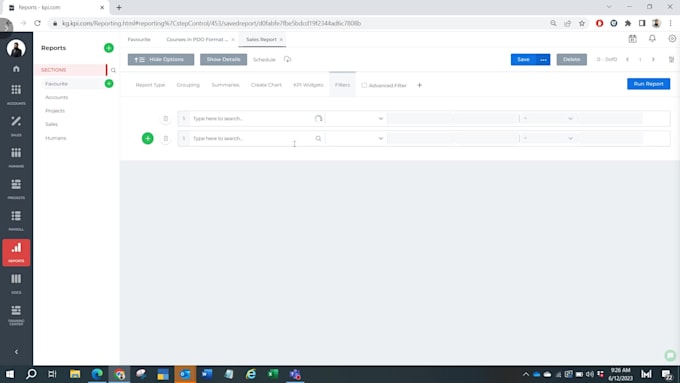This screenshot has height=383, width=680.
Task: Select the Humans section
Action: (56, 138)
